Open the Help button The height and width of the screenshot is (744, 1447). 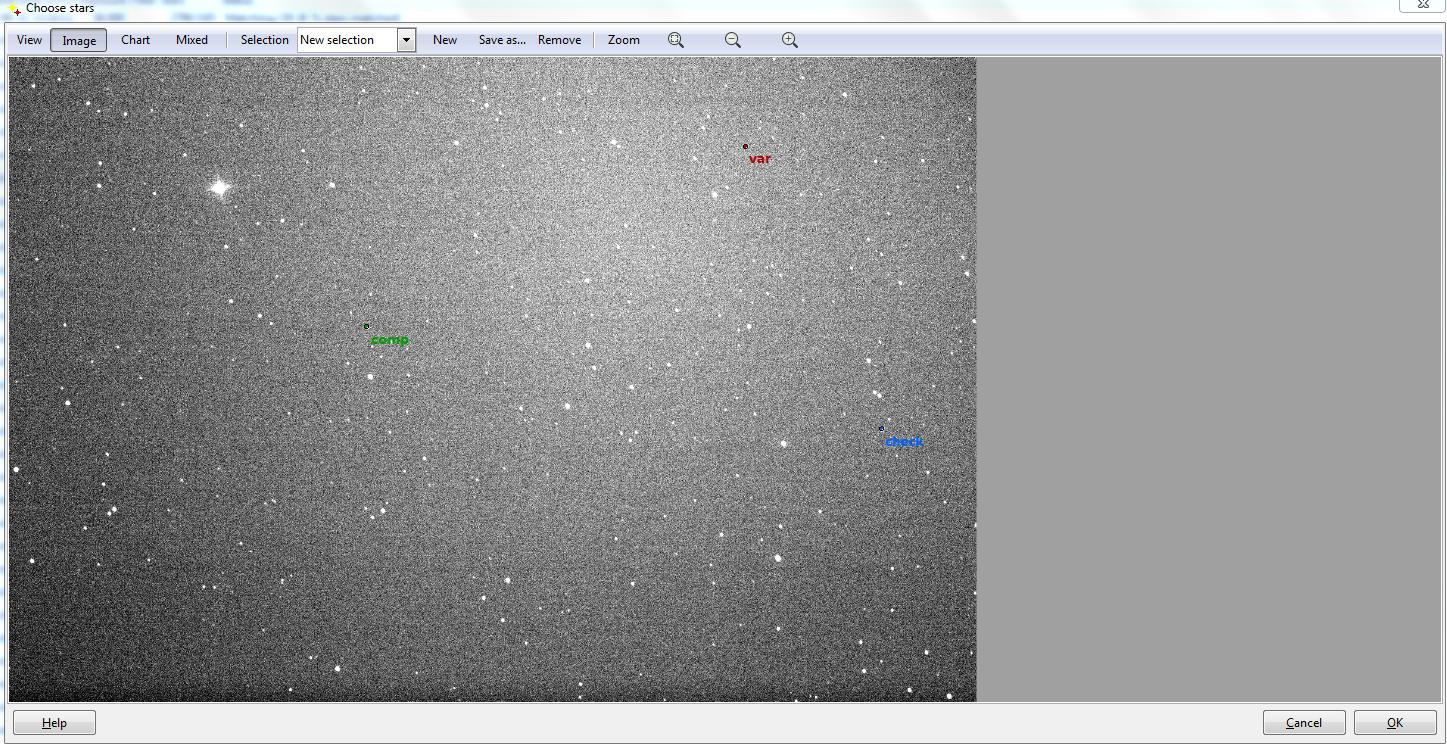pyautogui.click(x=54, y=723)
